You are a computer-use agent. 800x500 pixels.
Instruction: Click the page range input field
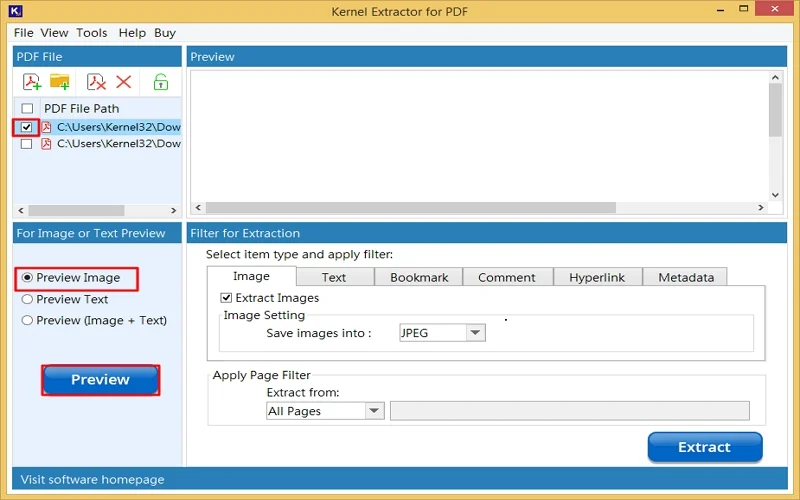coord(570,411)
